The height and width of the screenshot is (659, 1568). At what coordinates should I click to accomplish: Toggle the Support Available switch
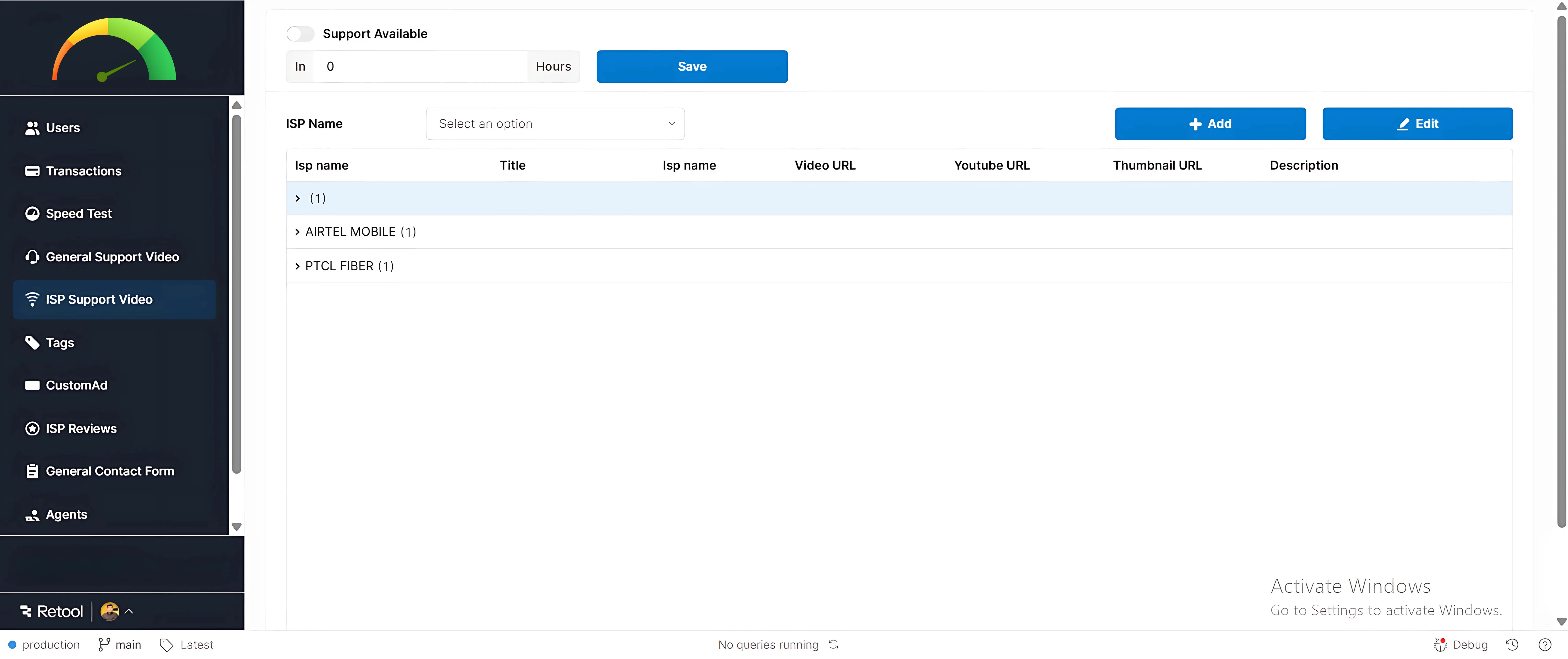300,33
